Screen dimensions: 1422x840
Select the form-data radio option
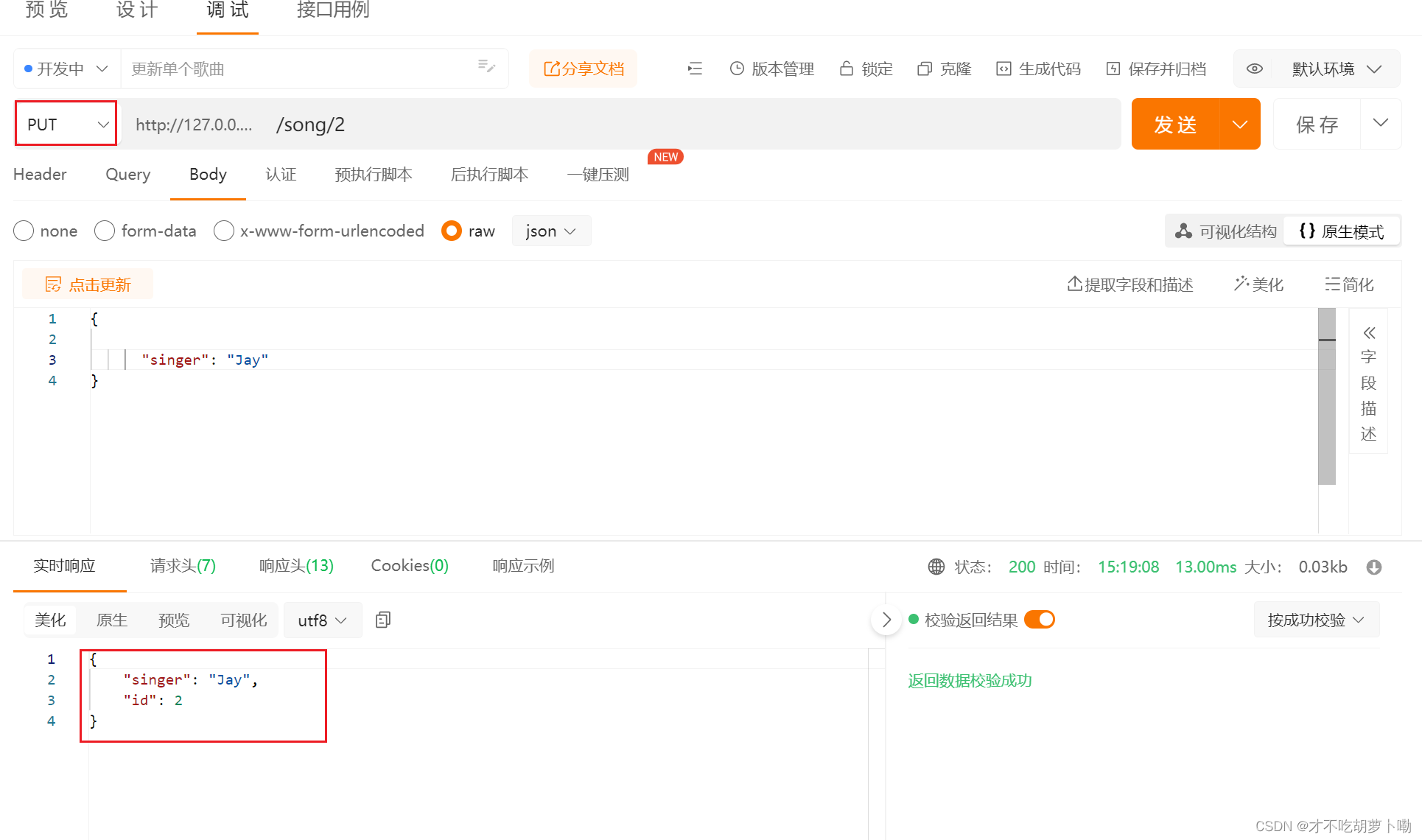pyautogui.click(x=105, y=231)
